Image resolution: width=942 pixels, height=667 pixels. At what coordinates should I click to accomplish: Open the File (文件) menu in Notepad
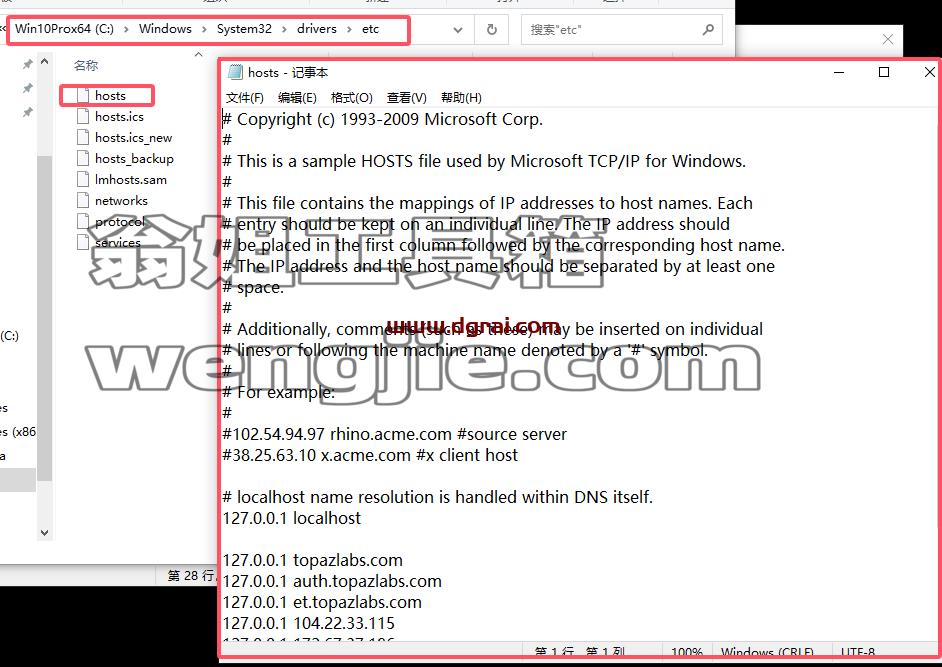(x=245, y=98)
